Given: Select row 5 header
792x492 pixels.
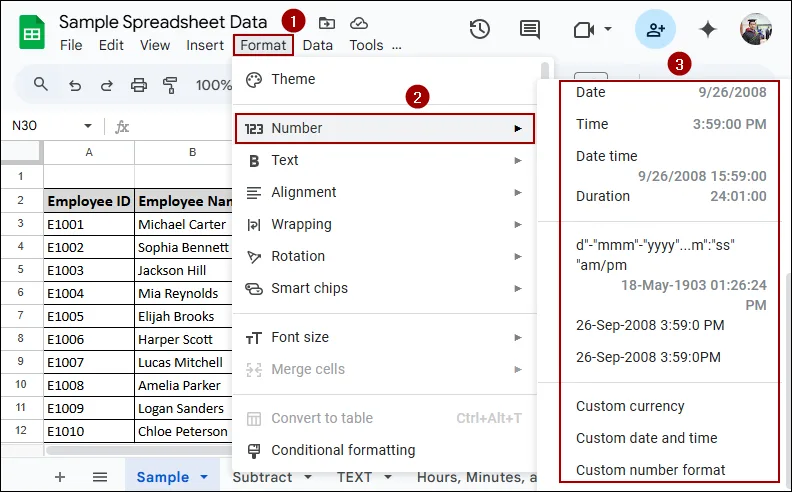Looking at the screenshot, I should tap(21, 270).
